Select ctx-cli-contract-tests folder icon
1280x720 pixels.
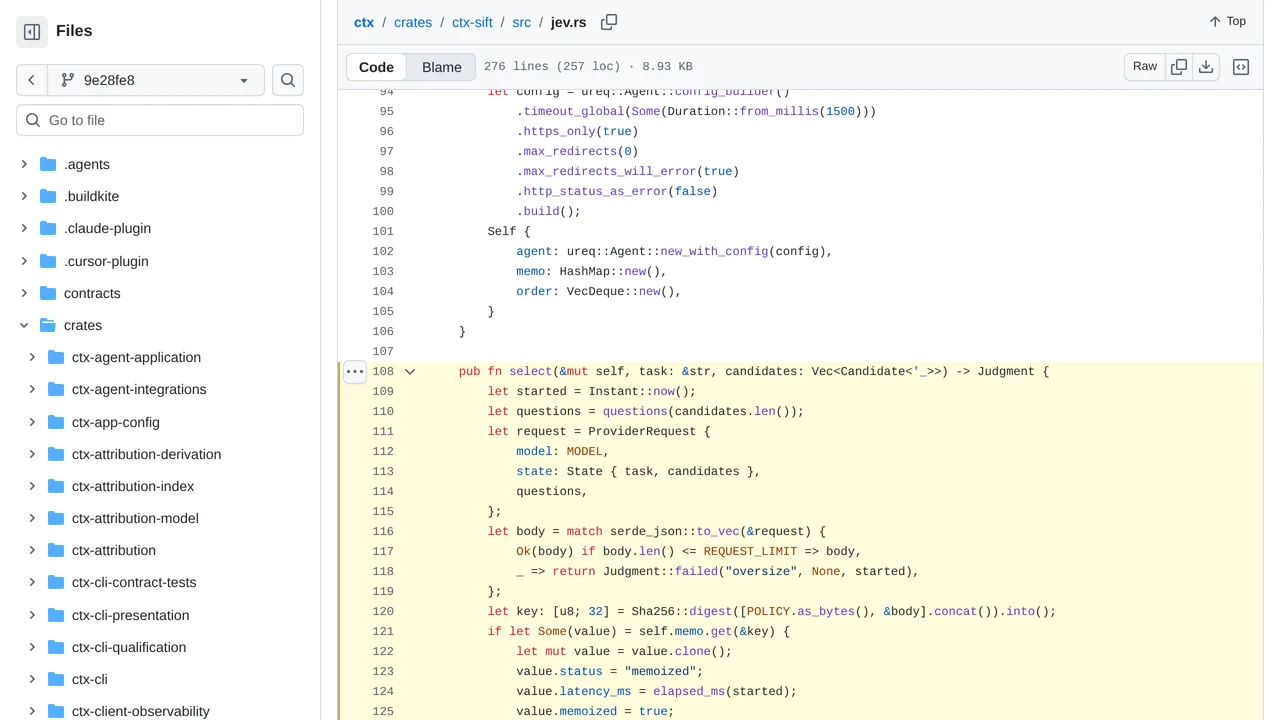point(56,582)
